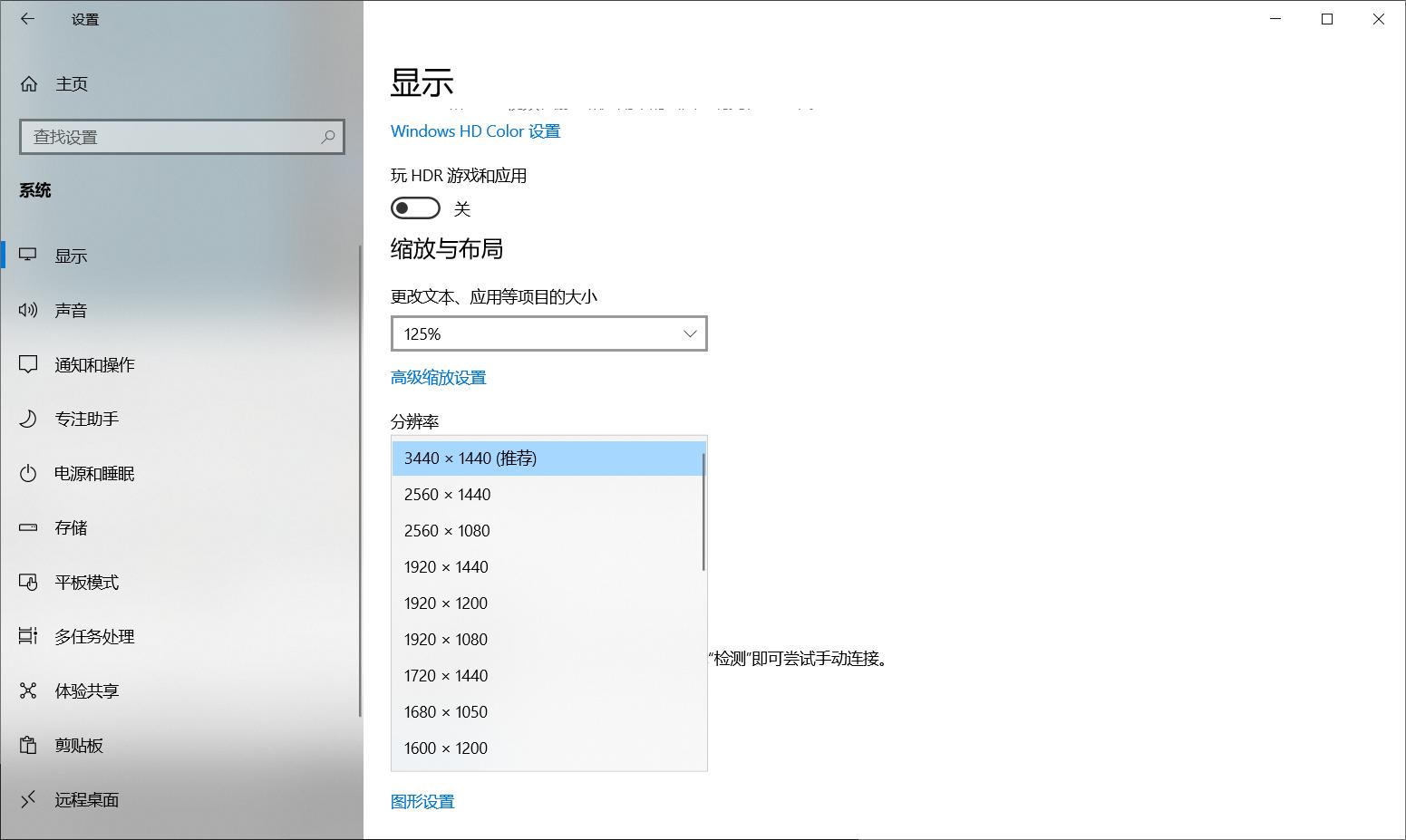Navigate to 主页 (Home)
Screen dimensions: 1406x840
tap(72, 83)
